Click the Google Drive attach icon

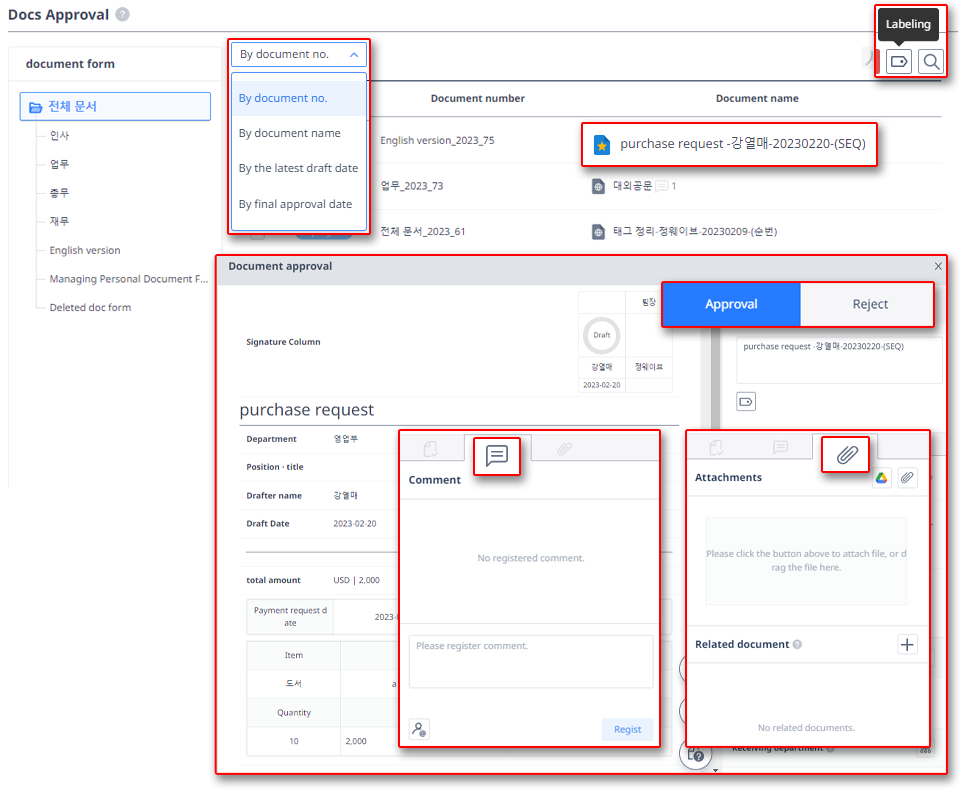pos(881,478)
